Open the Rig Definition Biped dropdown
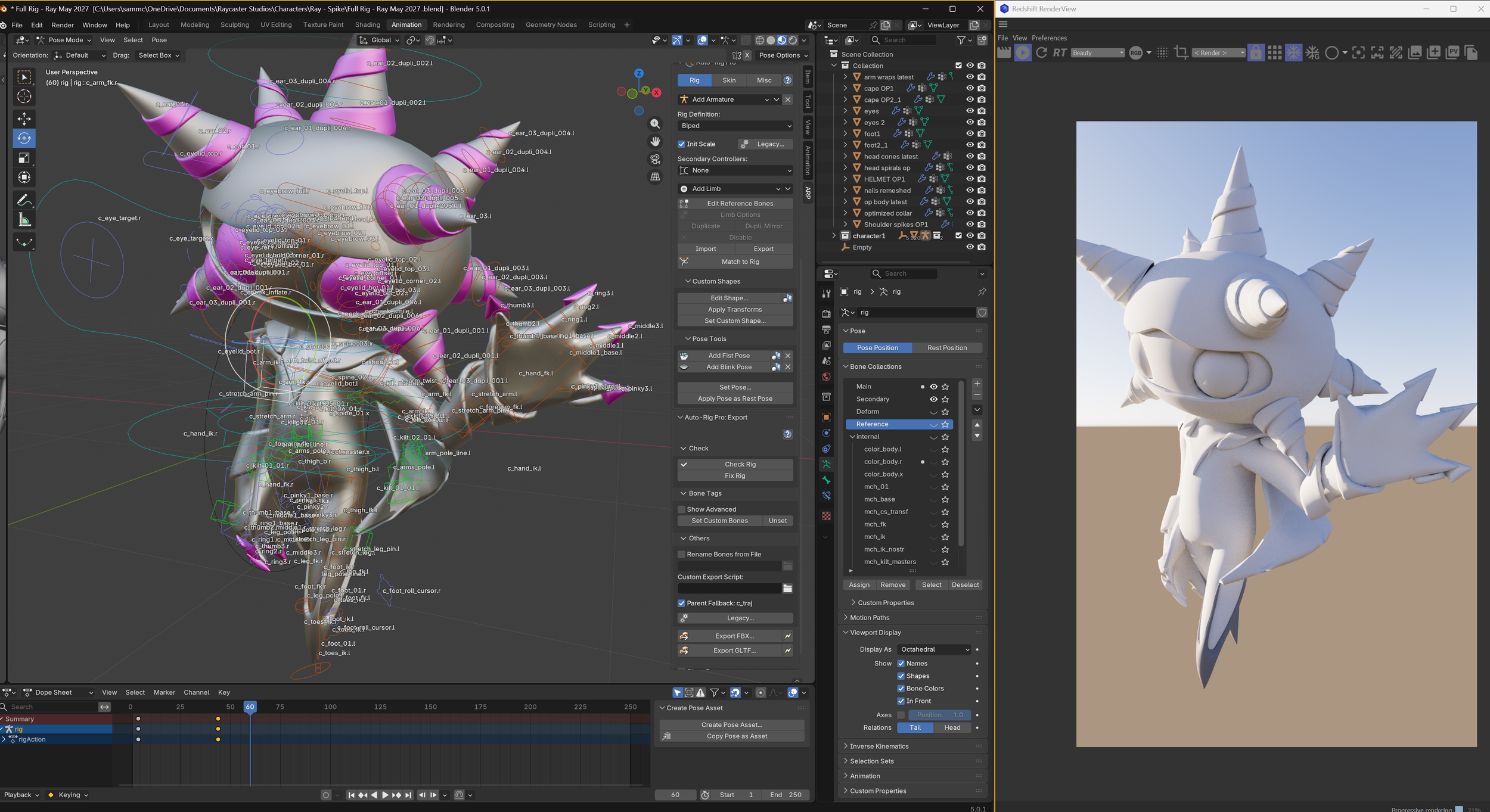 coord(735,126)
